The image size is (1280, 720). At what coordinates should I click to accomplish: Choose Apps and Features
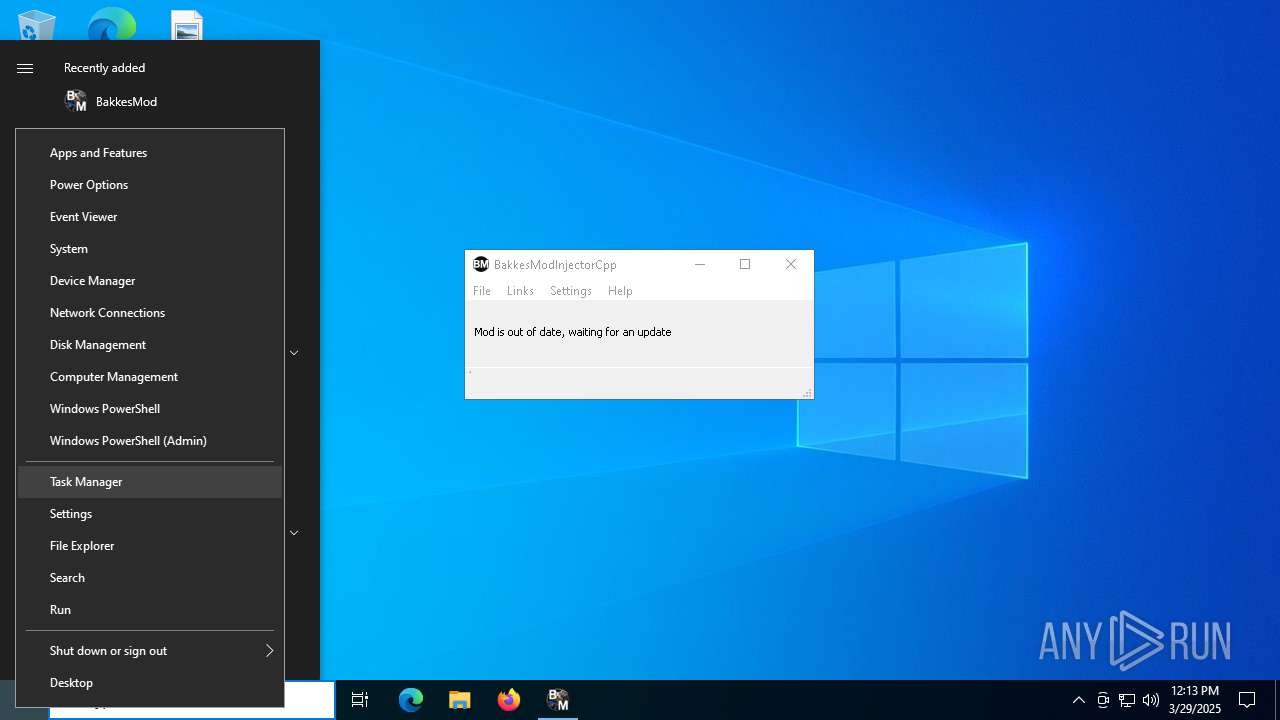[x=150, y=153]
